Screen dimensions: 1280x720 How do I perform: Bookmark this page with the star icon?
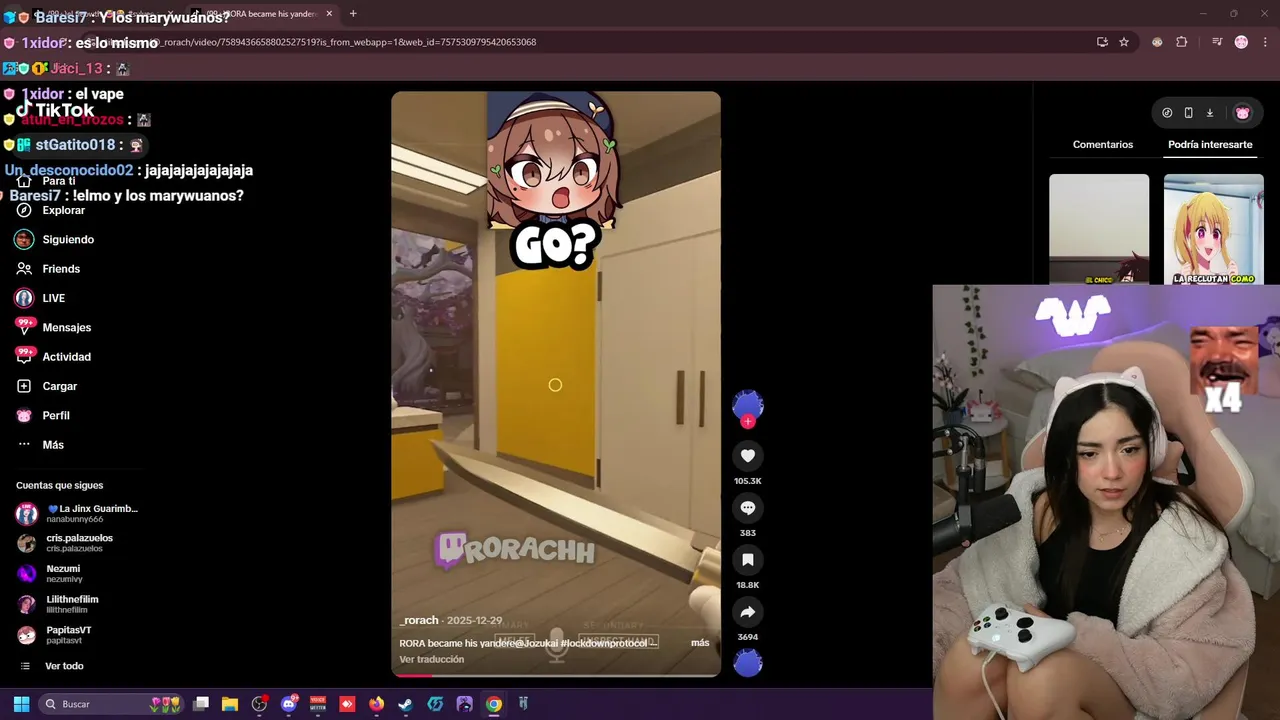pos(1124,42)
